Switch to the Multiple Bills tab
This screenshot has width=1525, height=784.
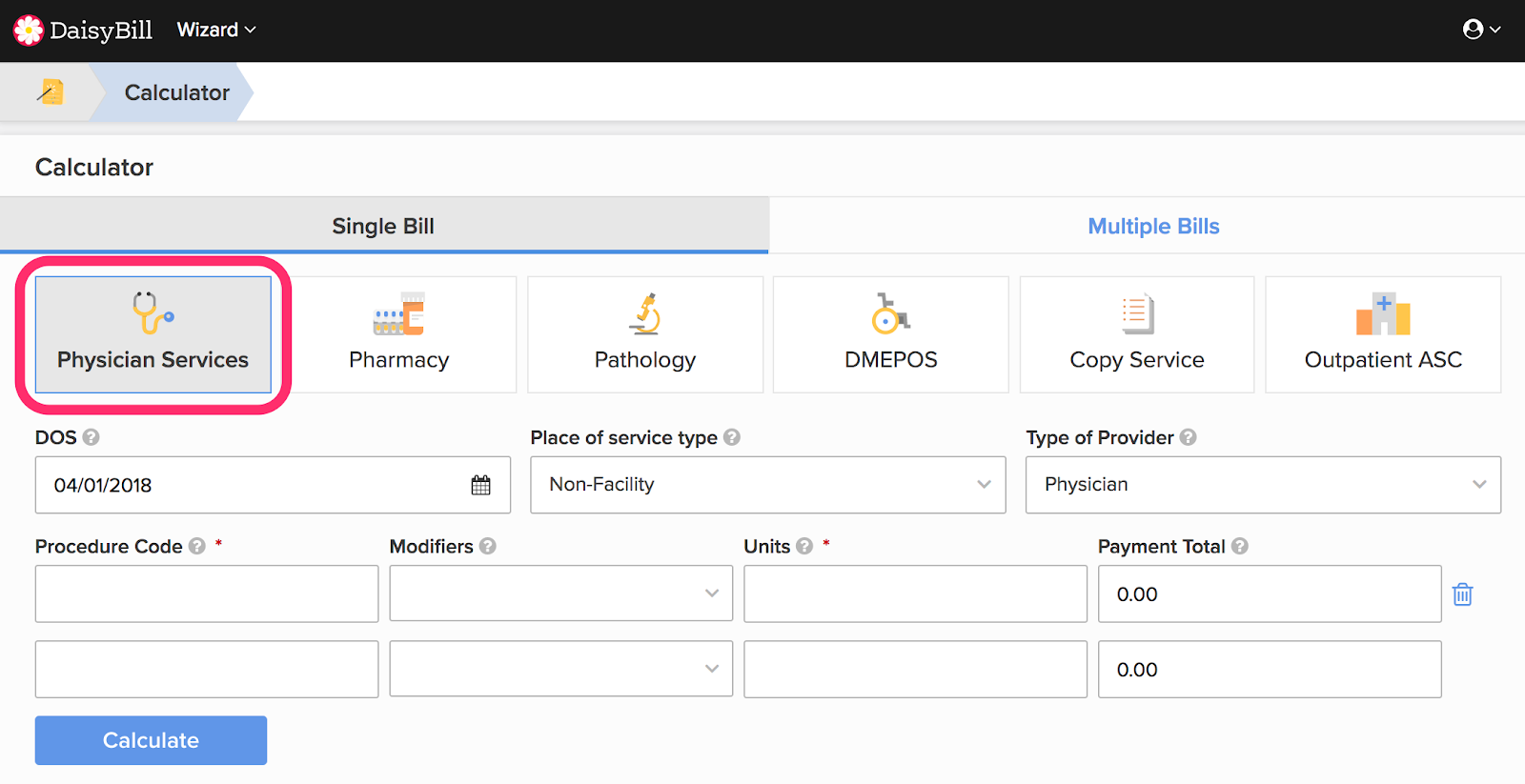pos(1153,226)
